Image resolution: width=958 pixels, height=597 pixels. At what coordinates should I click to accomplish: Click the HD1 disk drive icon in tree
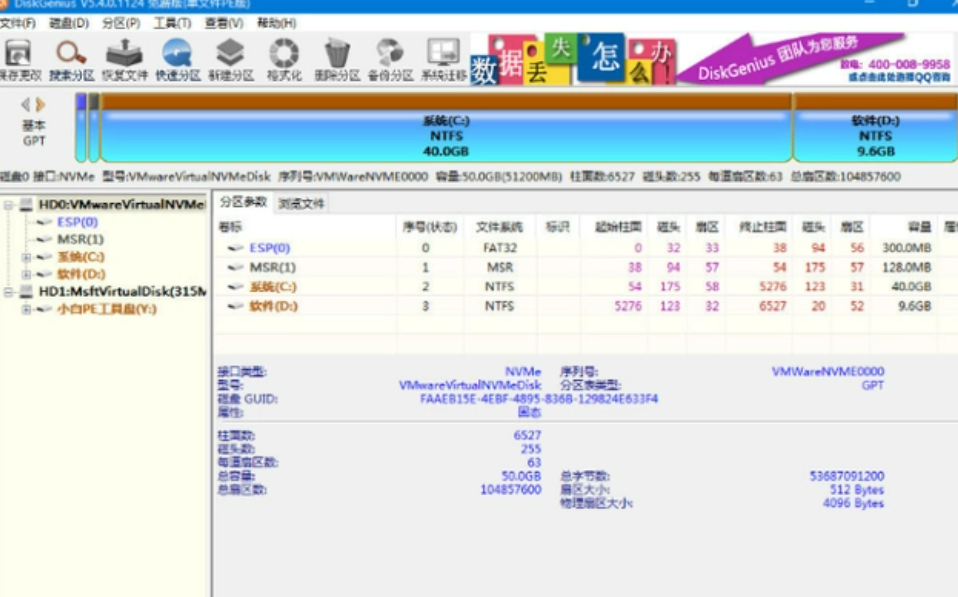pyautogui.click(x=26, y=291)
